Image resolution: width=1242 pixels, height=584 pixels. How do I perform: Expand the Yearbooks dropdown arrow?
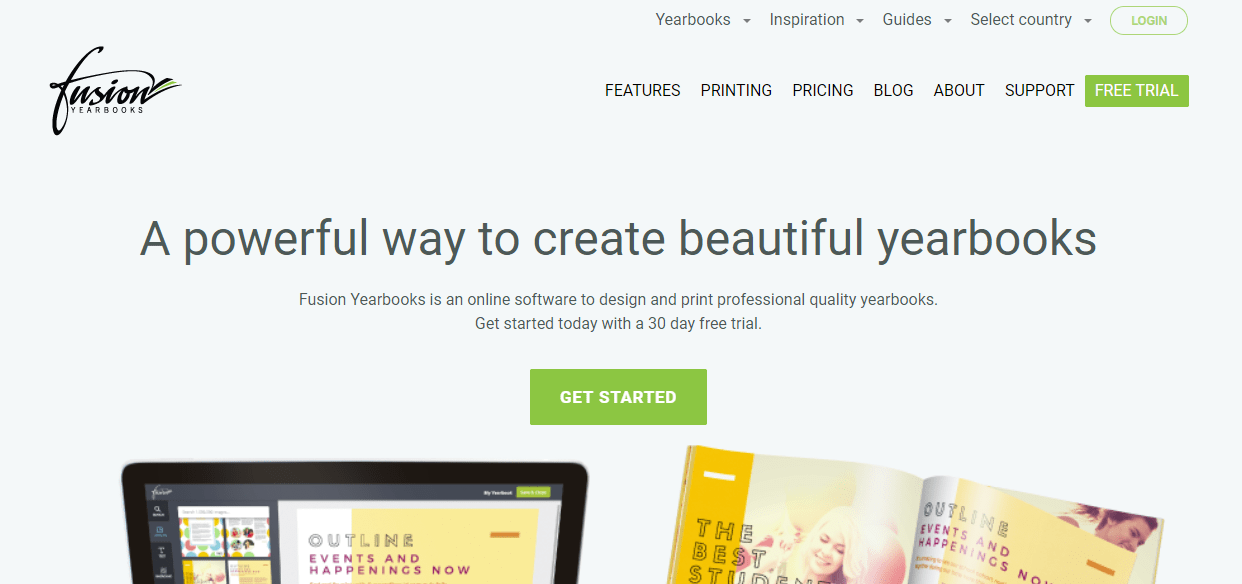[x=746, y=21]
